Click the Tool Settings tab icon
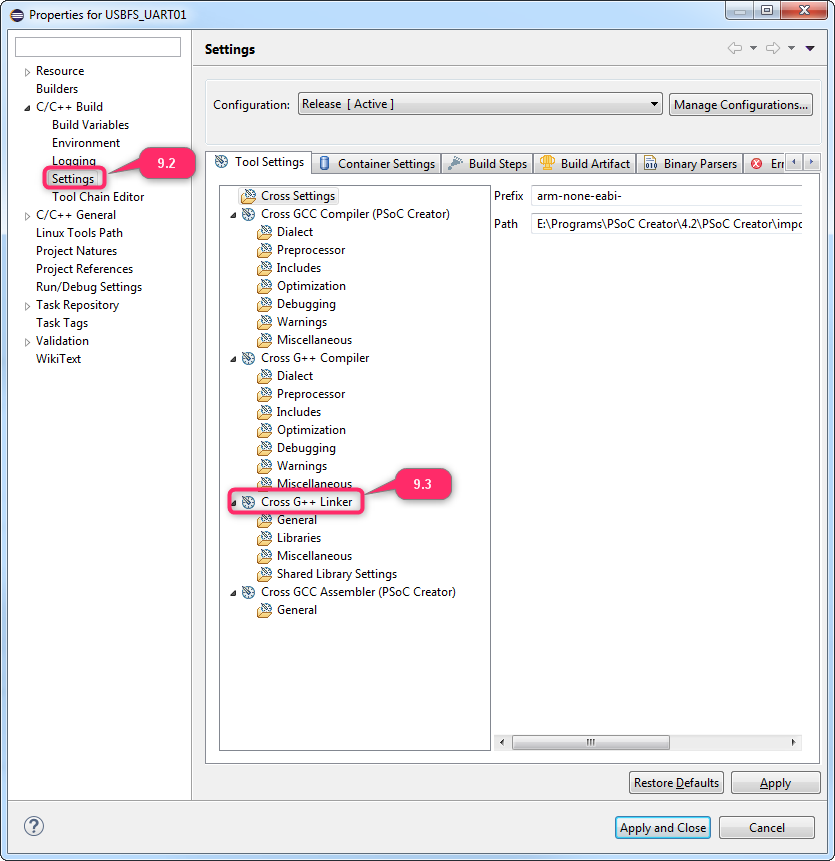The width and height of the screenshot is (835, 861). pos(221,161)
